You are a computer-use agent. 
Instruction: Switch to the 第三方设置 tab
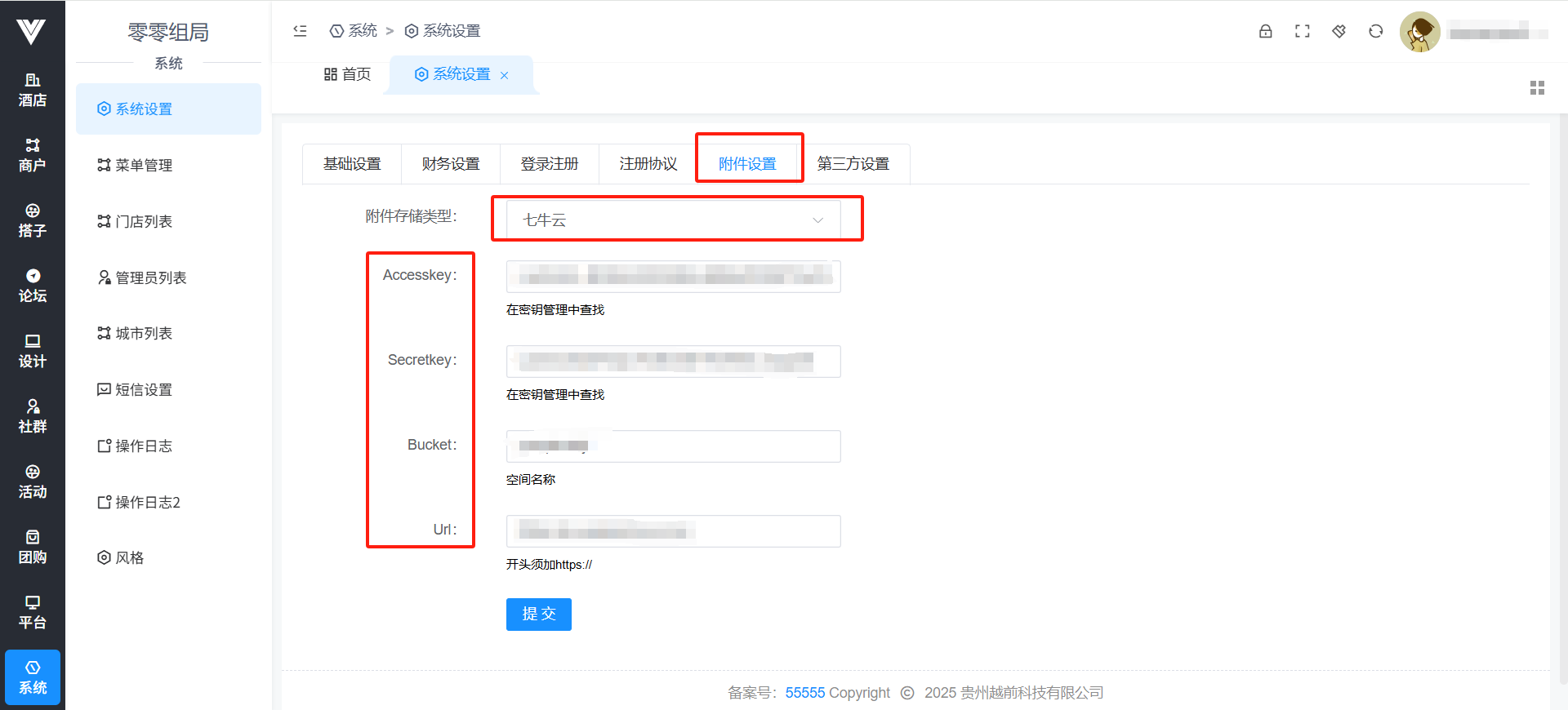(x=853, y=164)
